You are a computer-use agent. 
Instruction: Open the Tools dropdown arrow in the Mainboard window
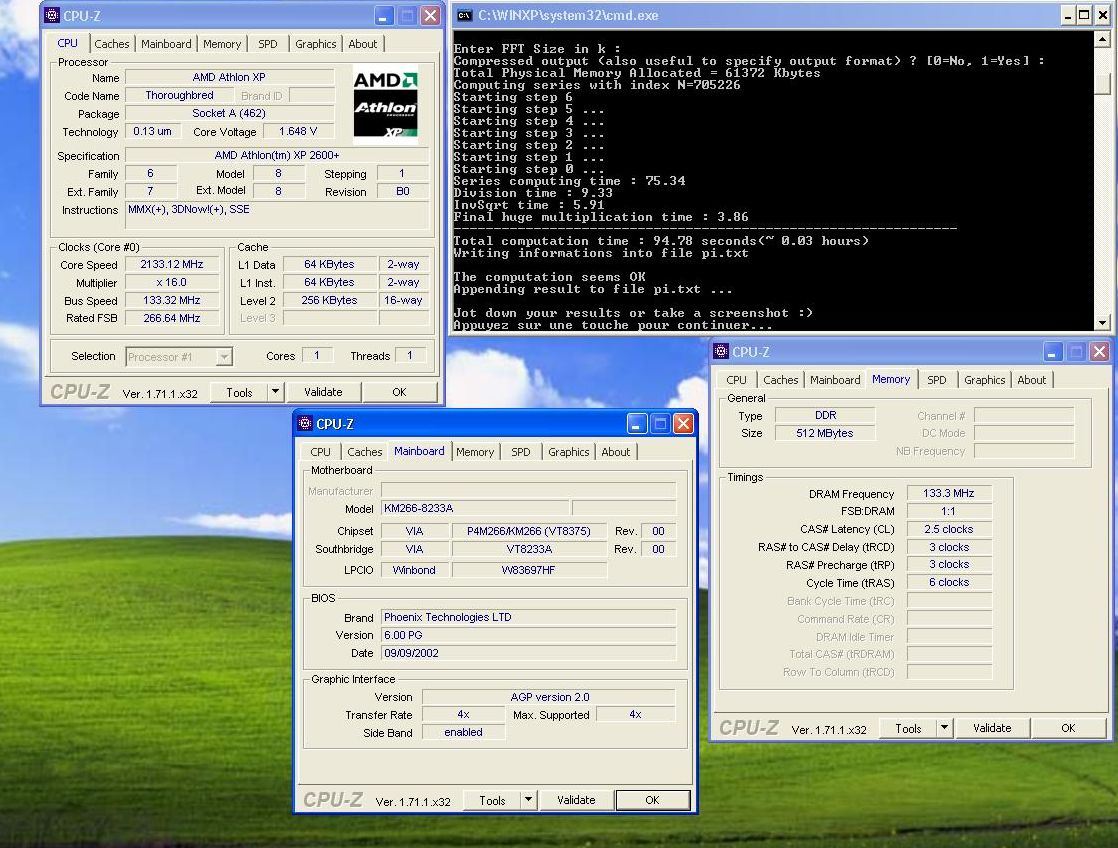point(528,800)
